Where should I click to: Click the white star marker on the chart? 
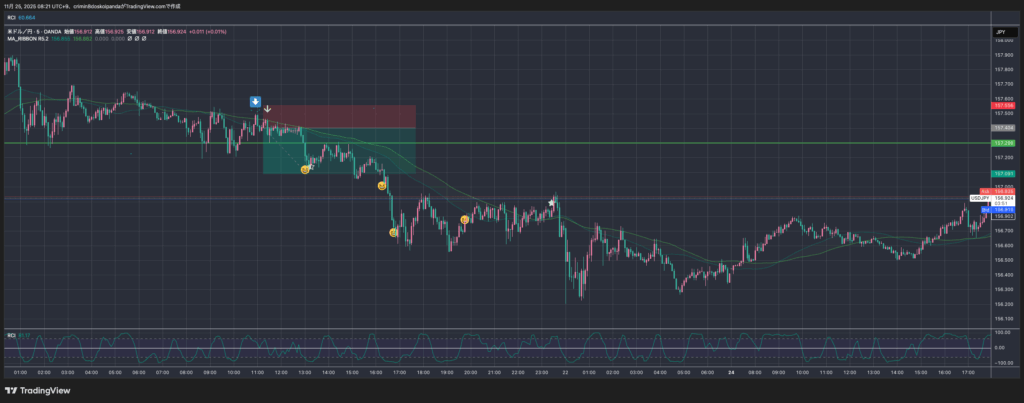pyautogui.click(x=551, y=204)
